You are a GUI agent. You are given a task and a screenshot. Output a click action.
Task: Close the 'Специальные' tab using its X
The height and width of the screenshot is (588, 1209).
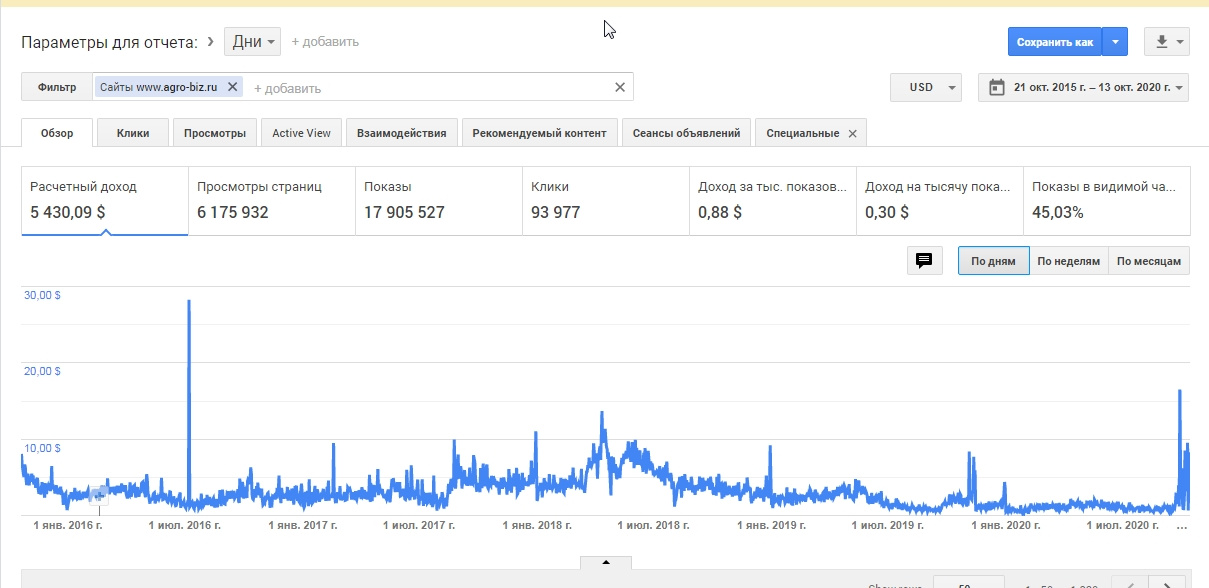(852, 134)
